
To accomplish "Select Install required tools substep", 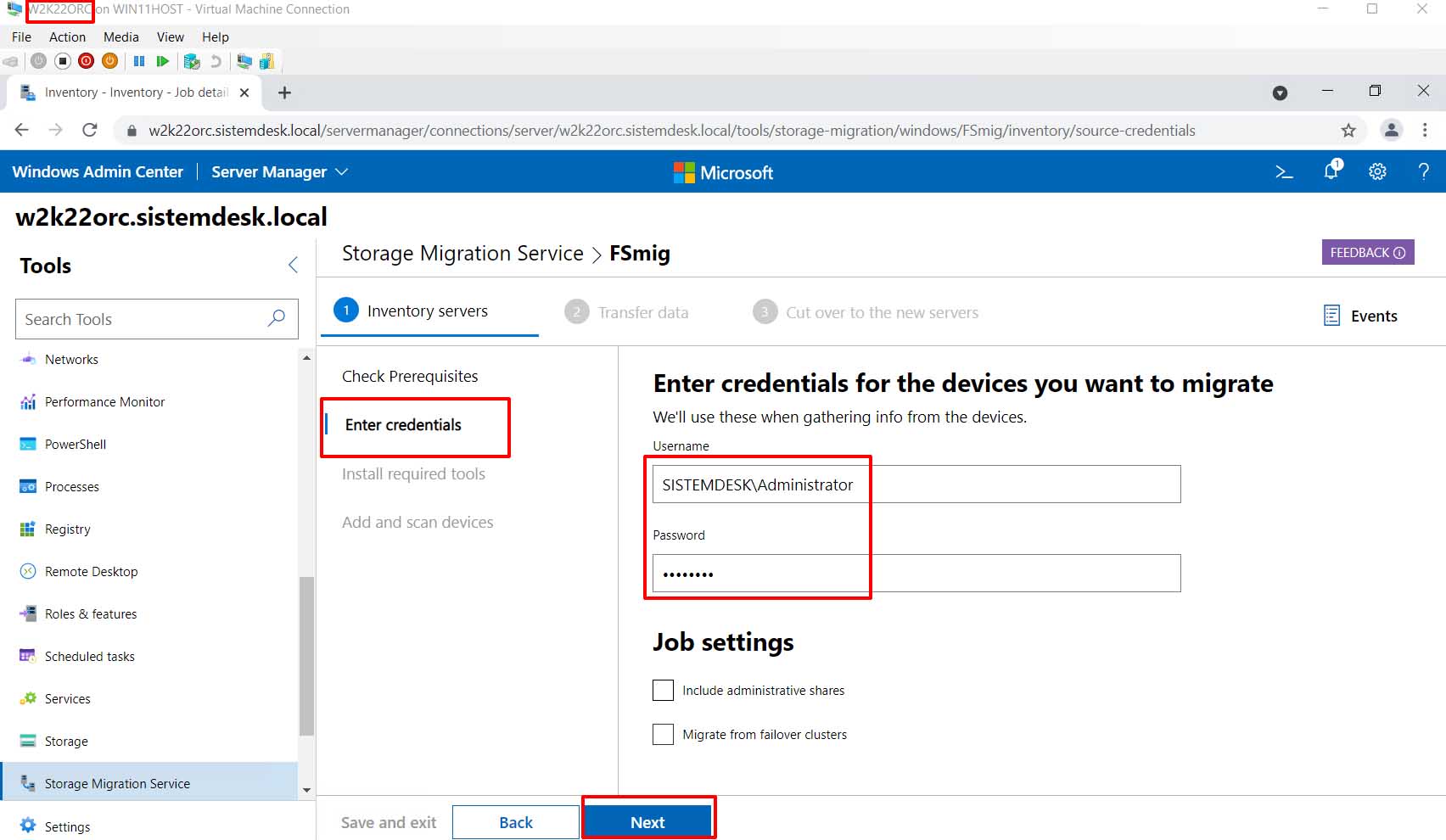I will (x=413, y=473).
